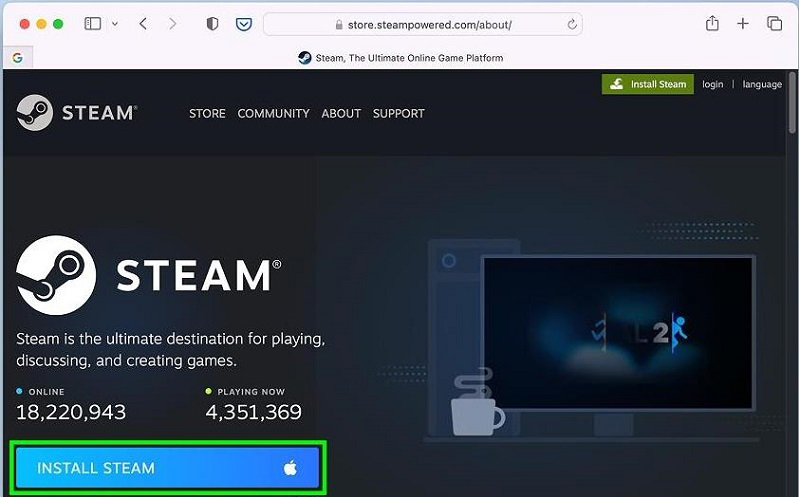The width and height of the screenshot is (800, 497).
Task: Click the green Install Steam header button
Action: 647,84
